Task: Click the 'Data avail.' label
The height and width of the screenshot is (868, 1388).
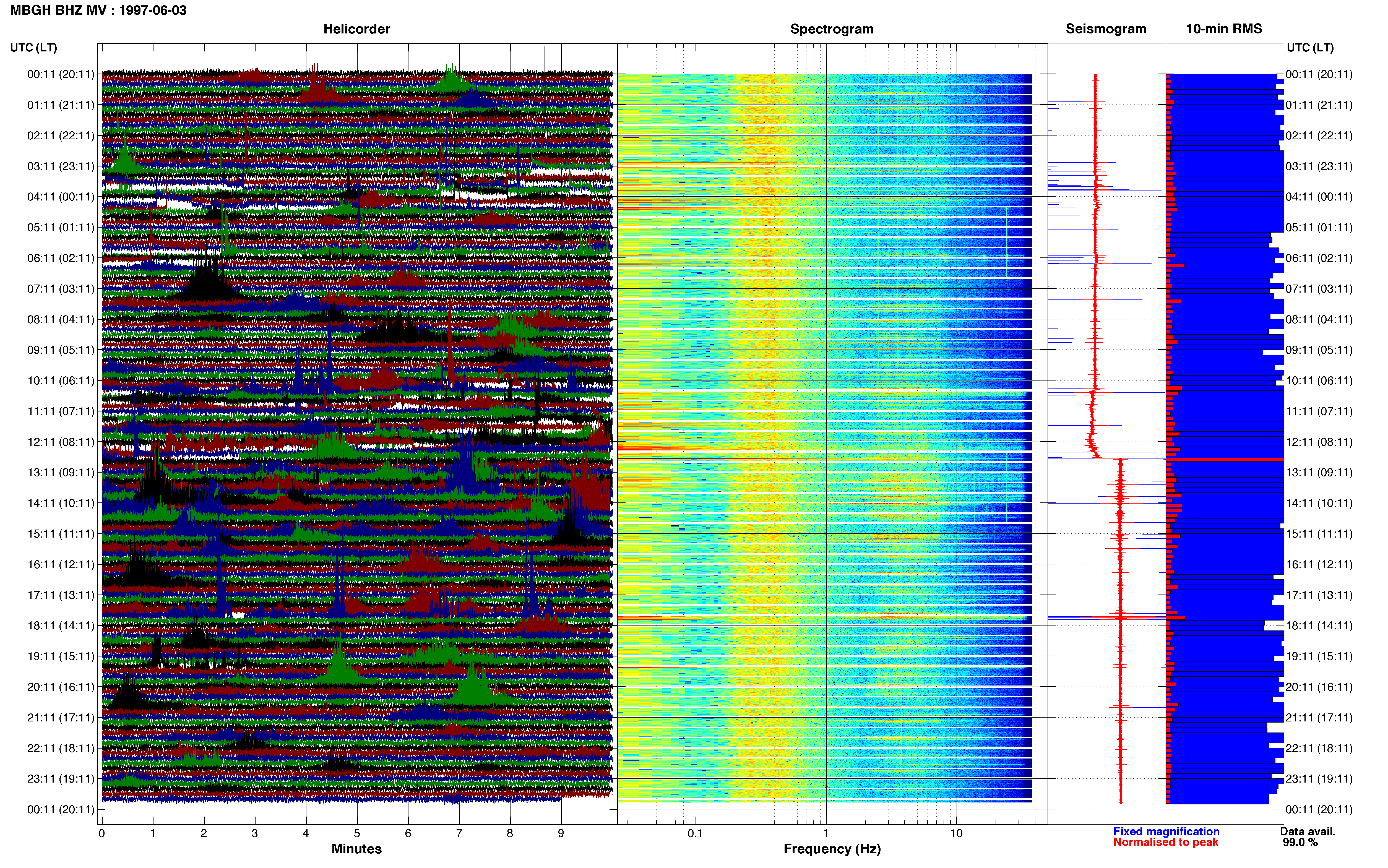Action: 1308,831
